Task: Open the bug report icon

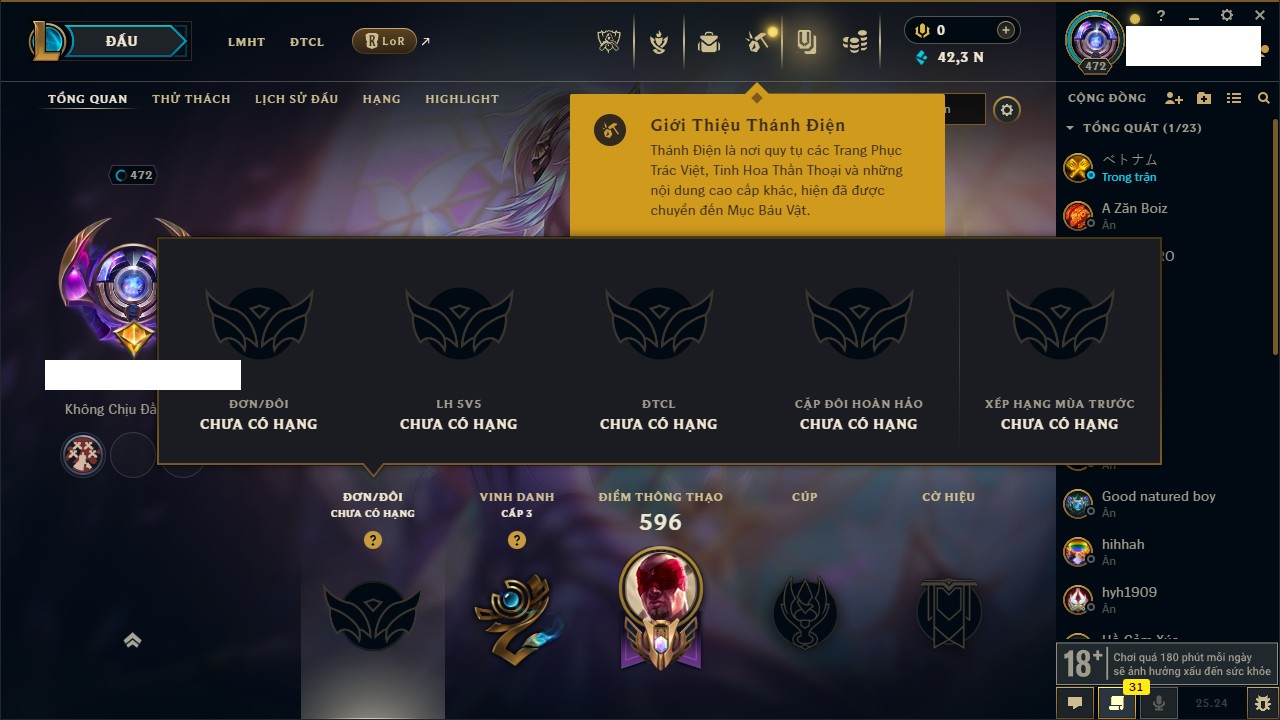Action: [1263, 703]
